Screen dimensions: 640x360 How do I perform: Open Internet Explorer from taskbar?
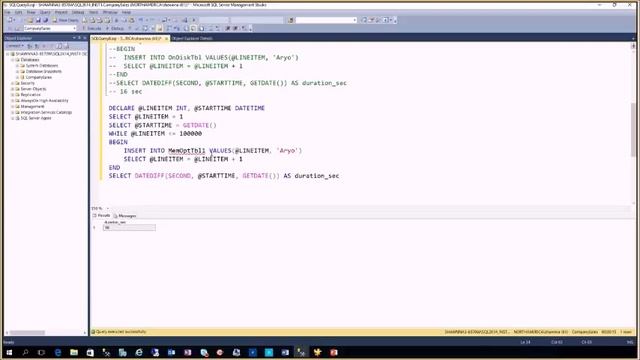pos(139,352)
